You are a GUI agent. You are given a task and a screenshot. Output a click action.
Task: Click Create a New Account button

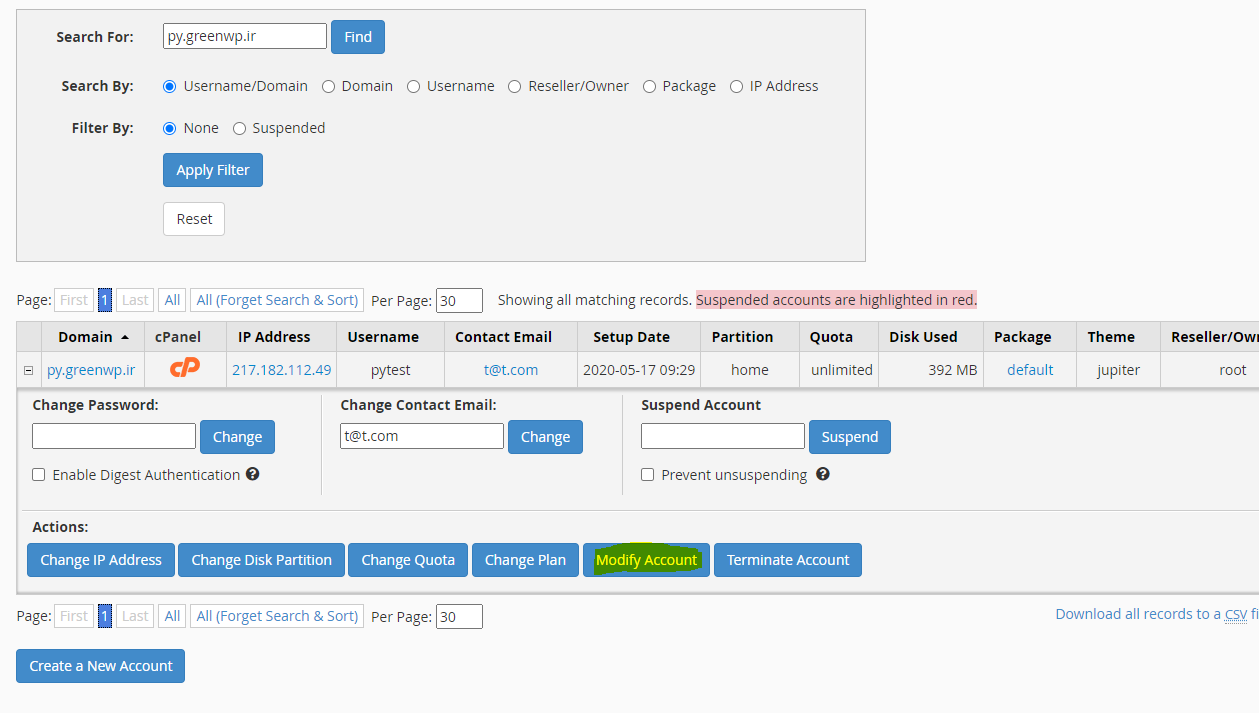point(101,666)
